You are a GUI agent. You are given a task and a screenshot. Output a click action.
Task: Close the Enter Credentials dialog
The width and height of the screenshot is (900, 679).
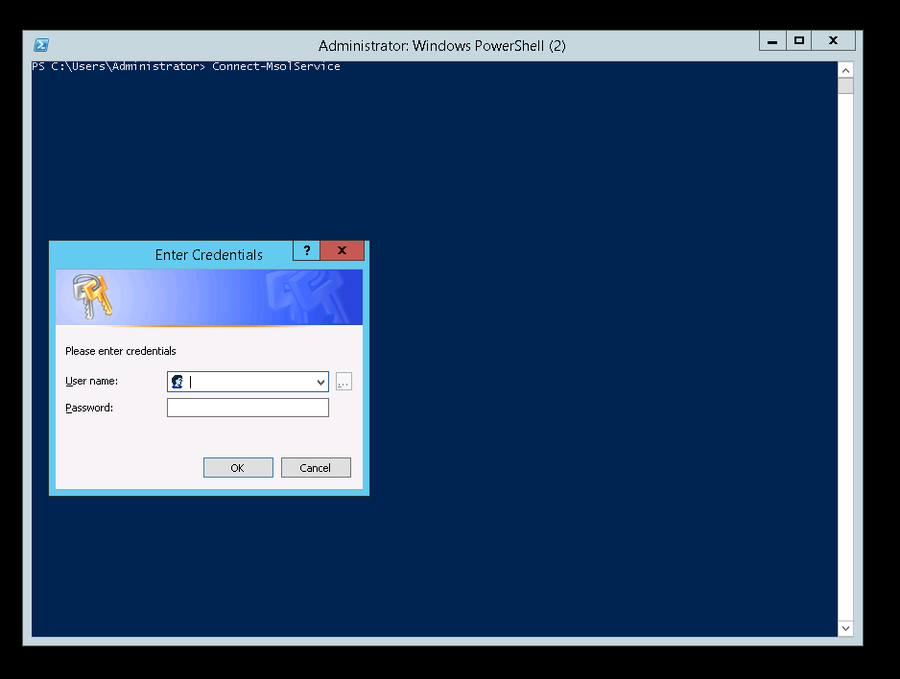[343, 251]
